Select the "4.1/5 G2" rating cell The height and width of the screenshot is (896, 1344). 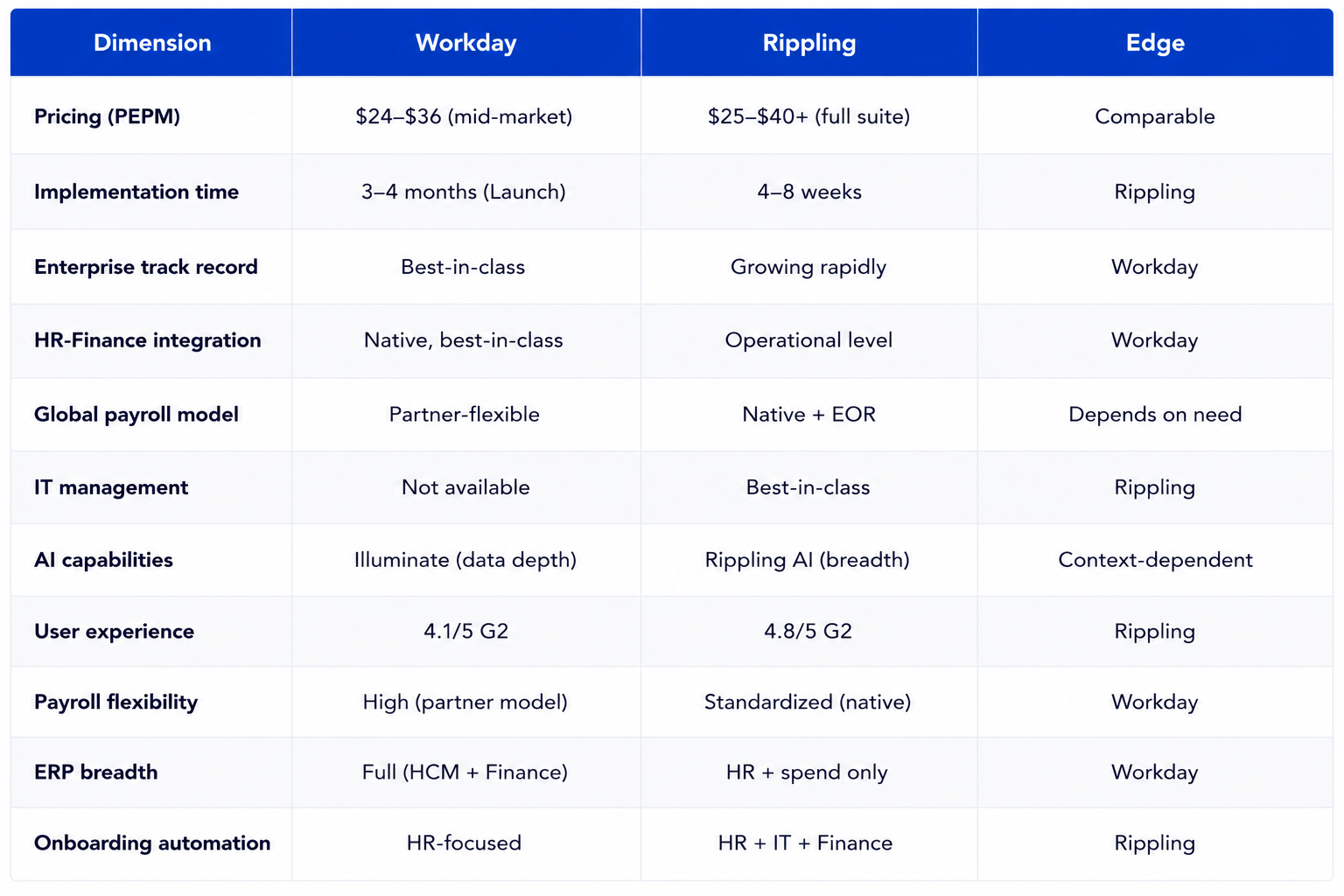pos(466,631)
